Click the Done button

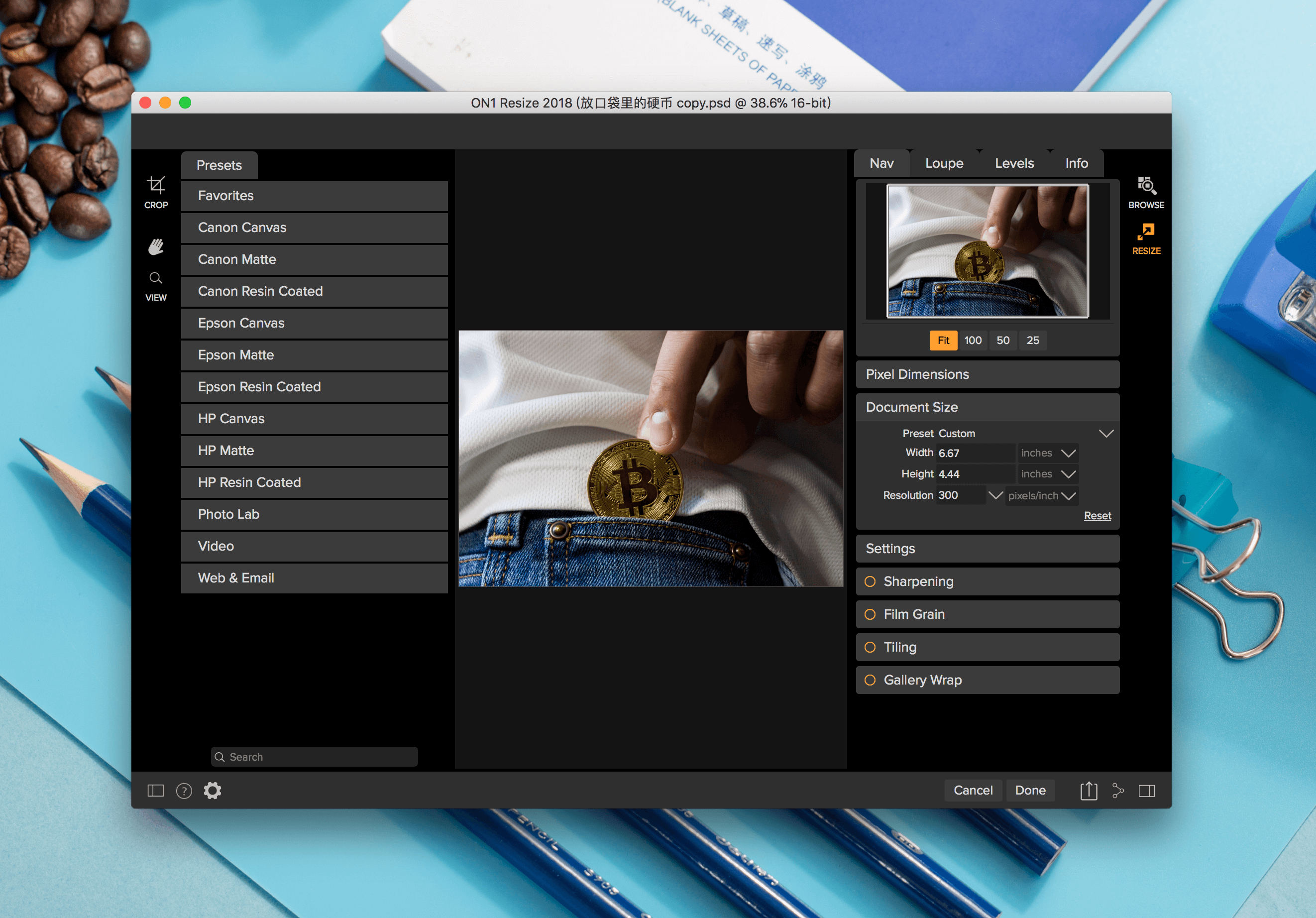pyautogui.click(x=1030, y=790)
